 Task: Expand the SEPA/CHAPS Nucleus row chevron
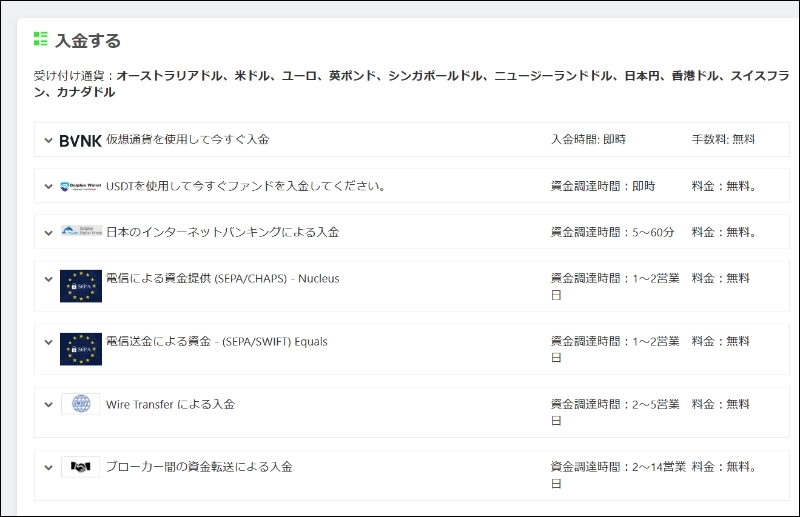48,279
